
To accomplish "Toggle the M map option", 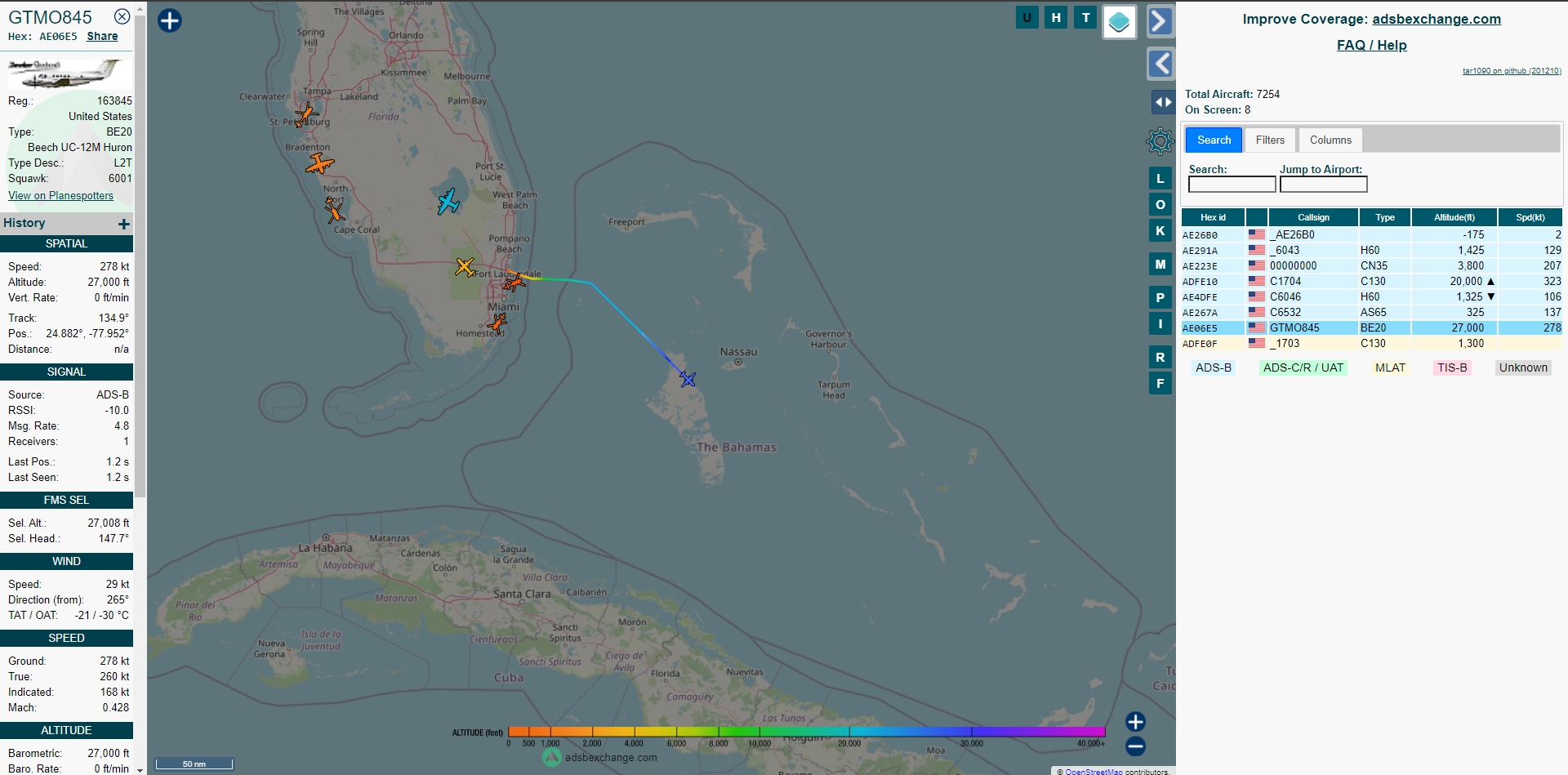I will 1160,265.
